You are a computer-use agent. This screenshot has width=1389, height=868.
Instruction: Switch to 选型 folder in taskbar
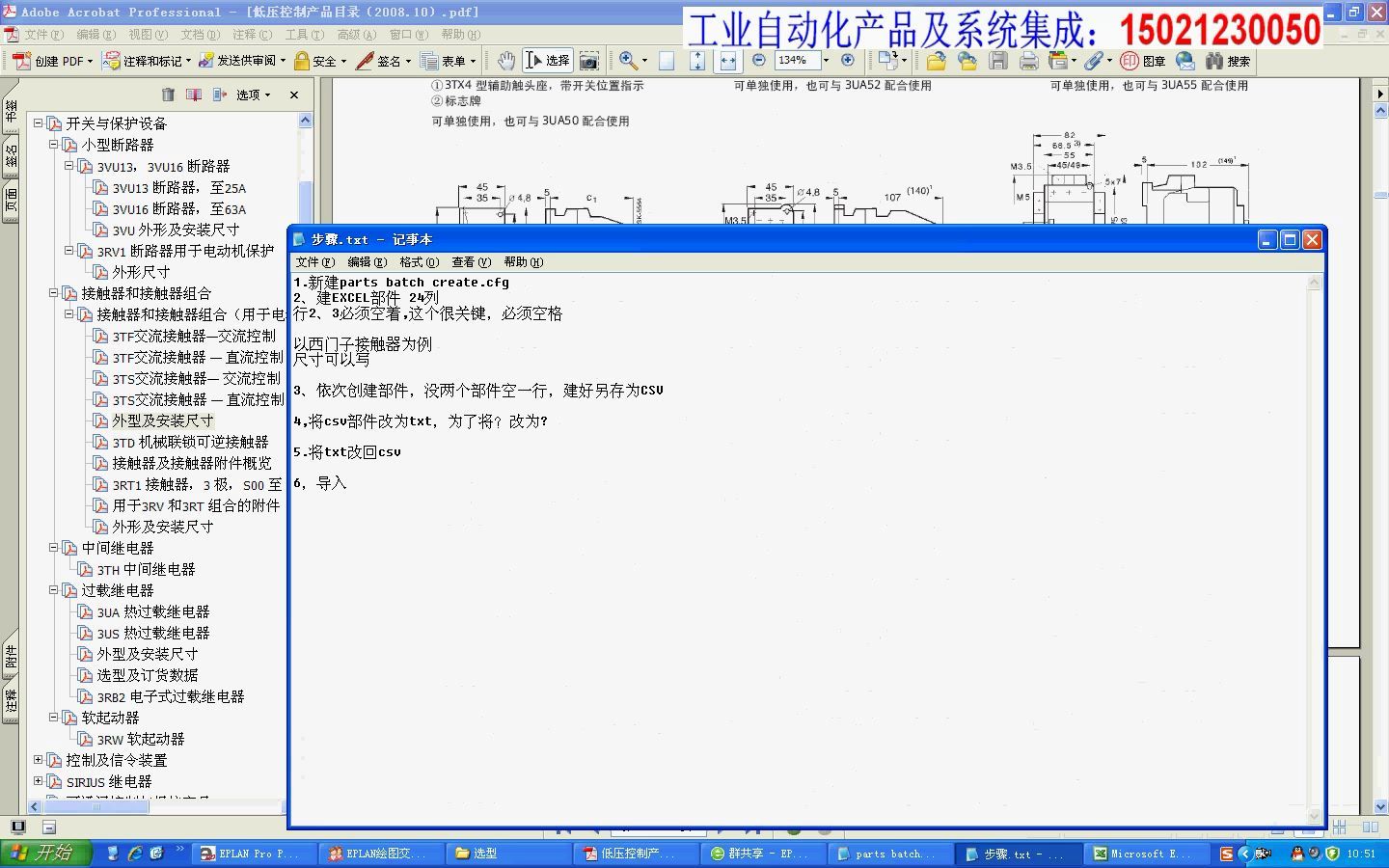tap(506, 854)
